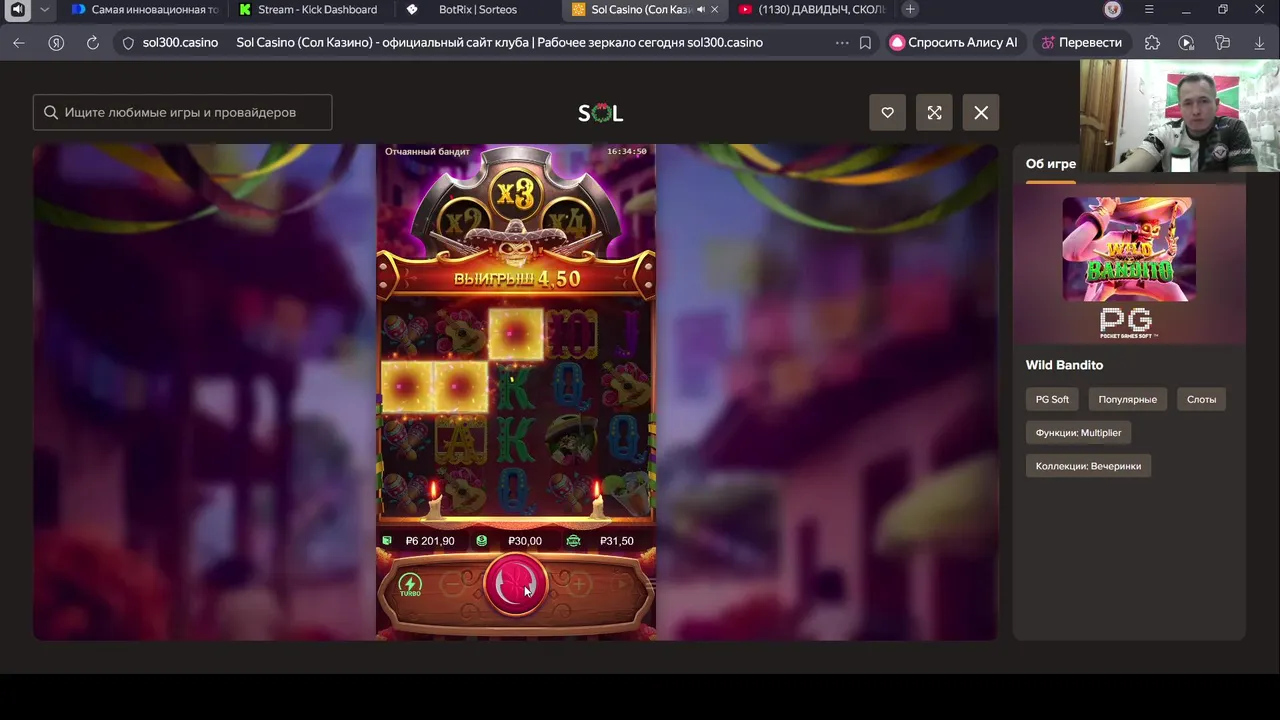
Task: Click the wallet balance icon
Action: [x=387, y=541]
